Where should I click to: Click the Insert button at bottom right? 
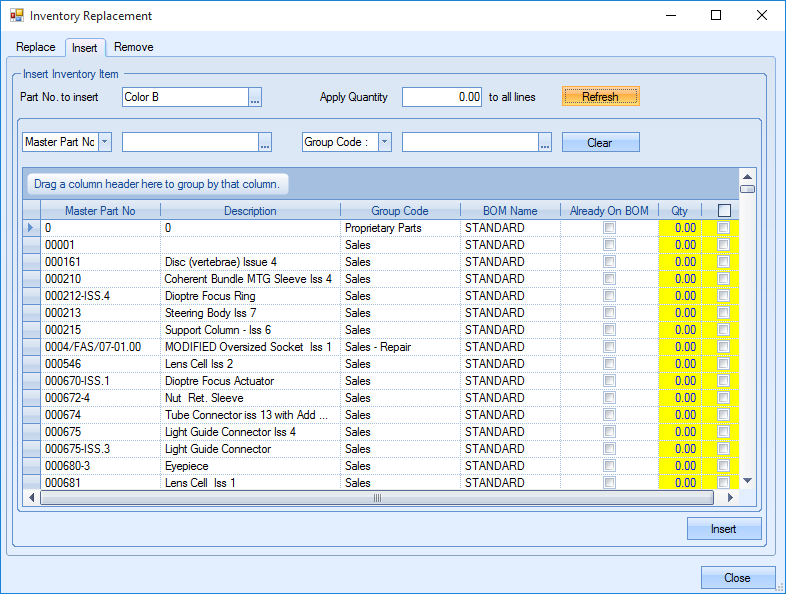pyautogui.click(x=723, y=529)
